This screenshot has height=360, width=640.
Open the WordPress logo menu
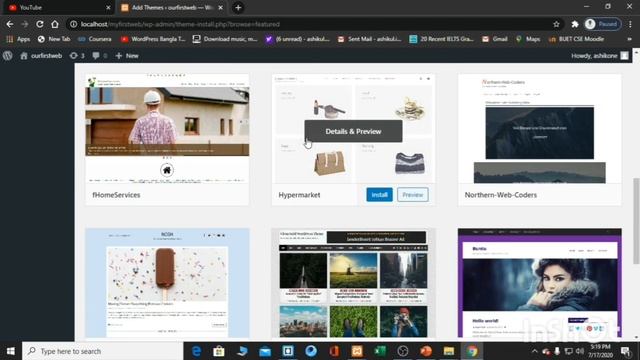8,56
